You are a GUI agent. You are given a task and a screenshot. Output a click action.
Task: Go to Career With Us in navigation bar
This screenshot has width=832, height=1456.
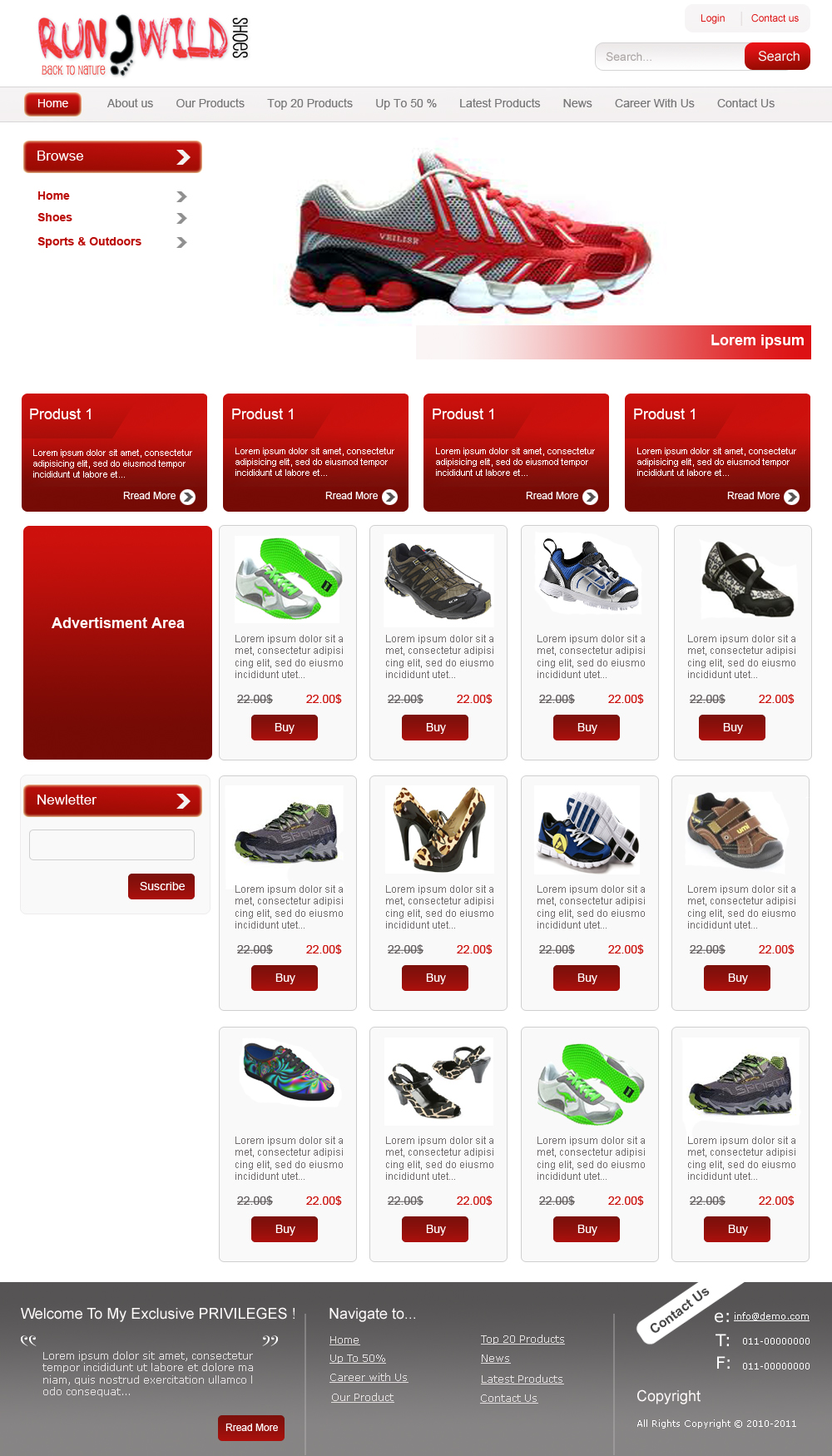coord(655,103)
